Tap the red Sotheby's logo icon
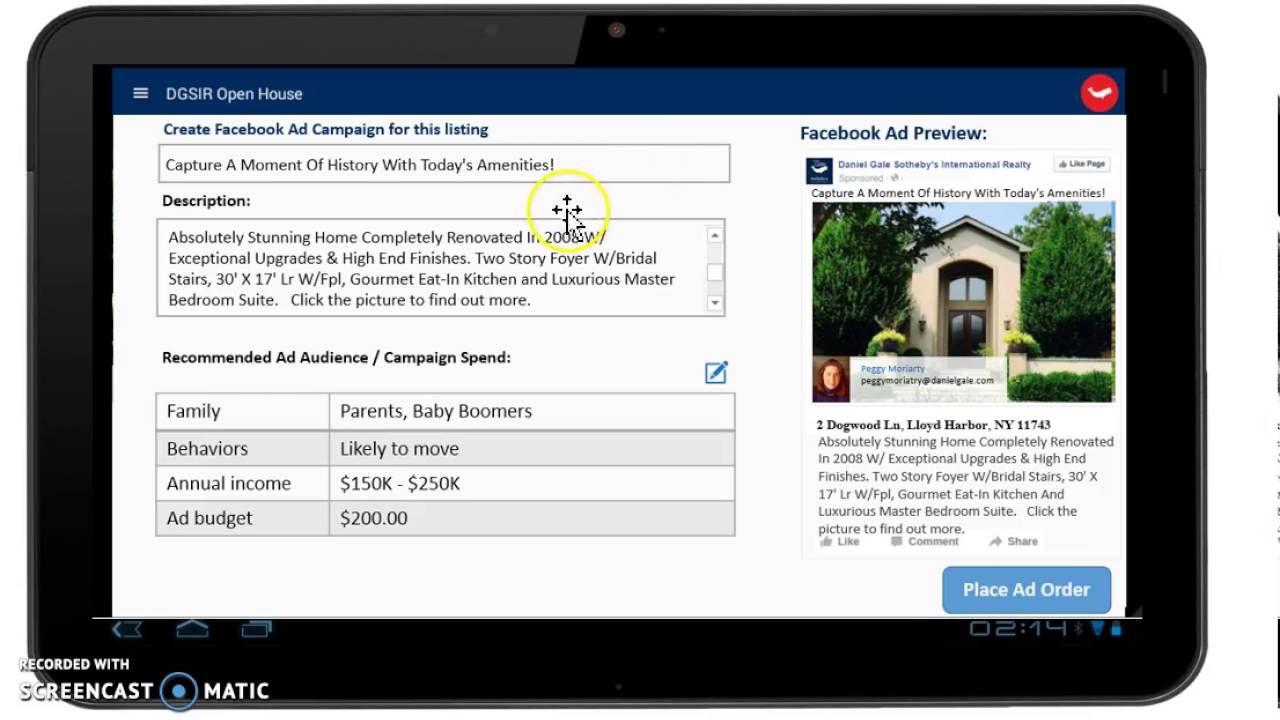 (x=1099, y=93)
